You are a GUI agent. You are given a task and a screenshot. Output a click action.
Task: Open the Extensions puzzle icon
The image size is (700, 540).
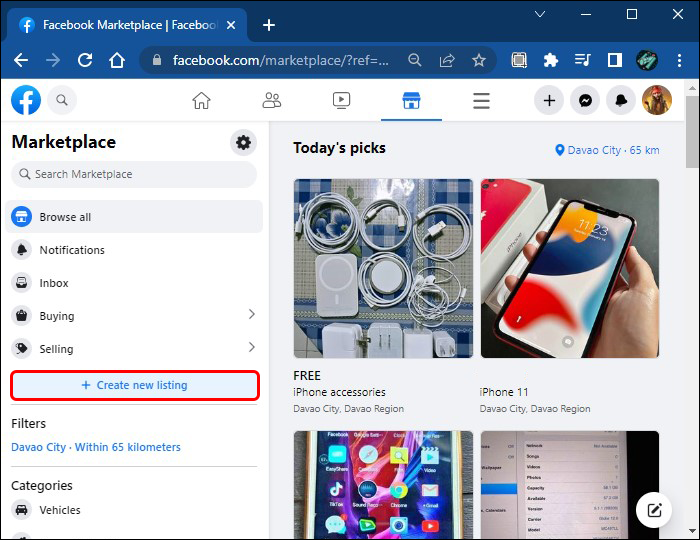[x=551, y=60]
